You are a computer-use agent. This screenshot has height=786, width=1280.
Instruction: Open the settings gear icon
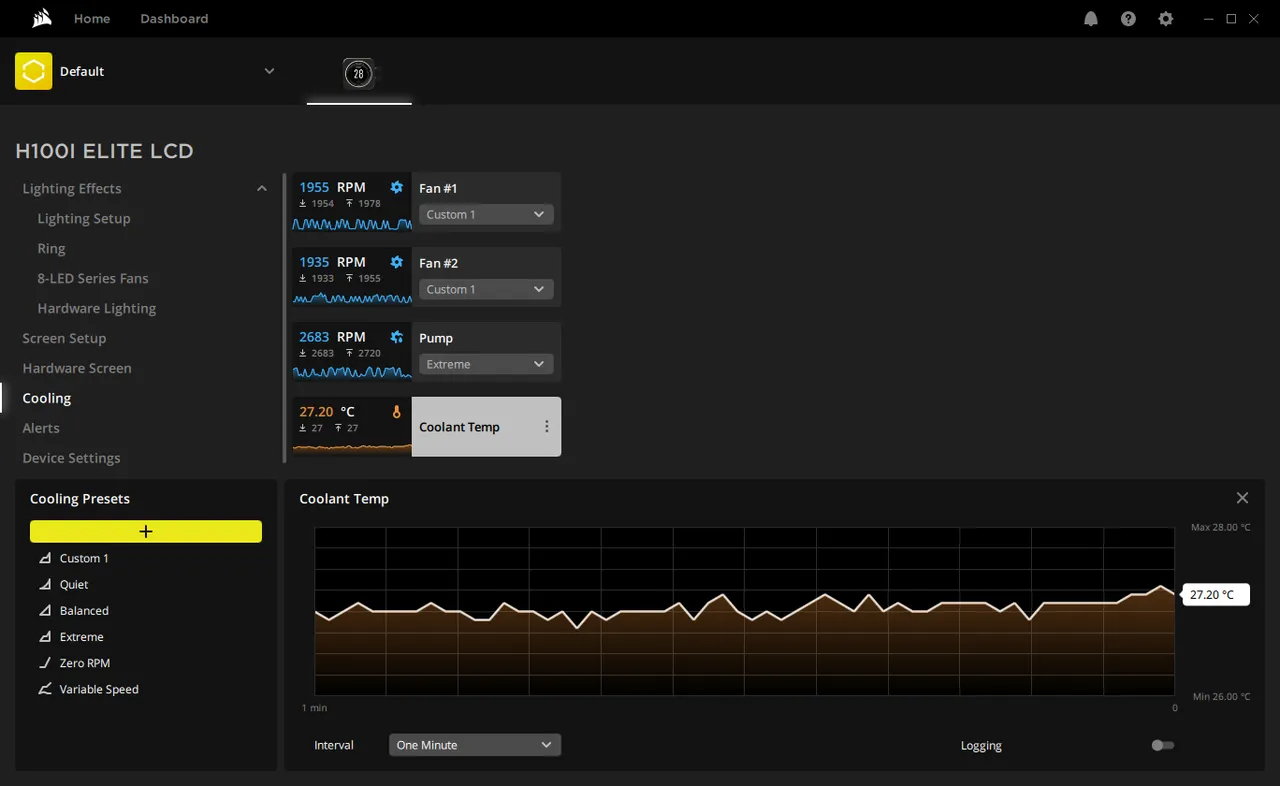tap(1165, 19)
